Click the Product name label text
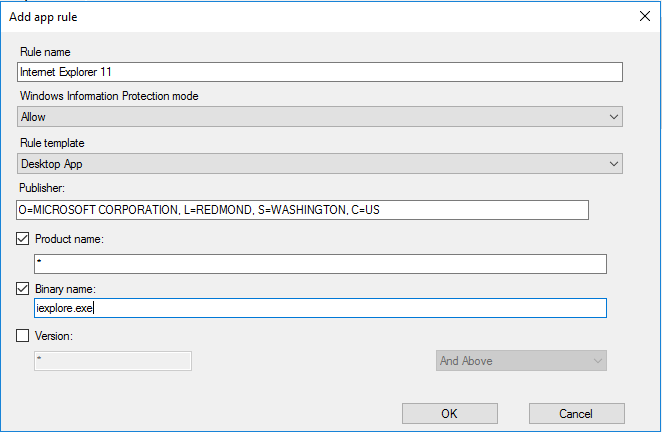The image size is (662, 432). pyautogui.click(x=69, y=239)
